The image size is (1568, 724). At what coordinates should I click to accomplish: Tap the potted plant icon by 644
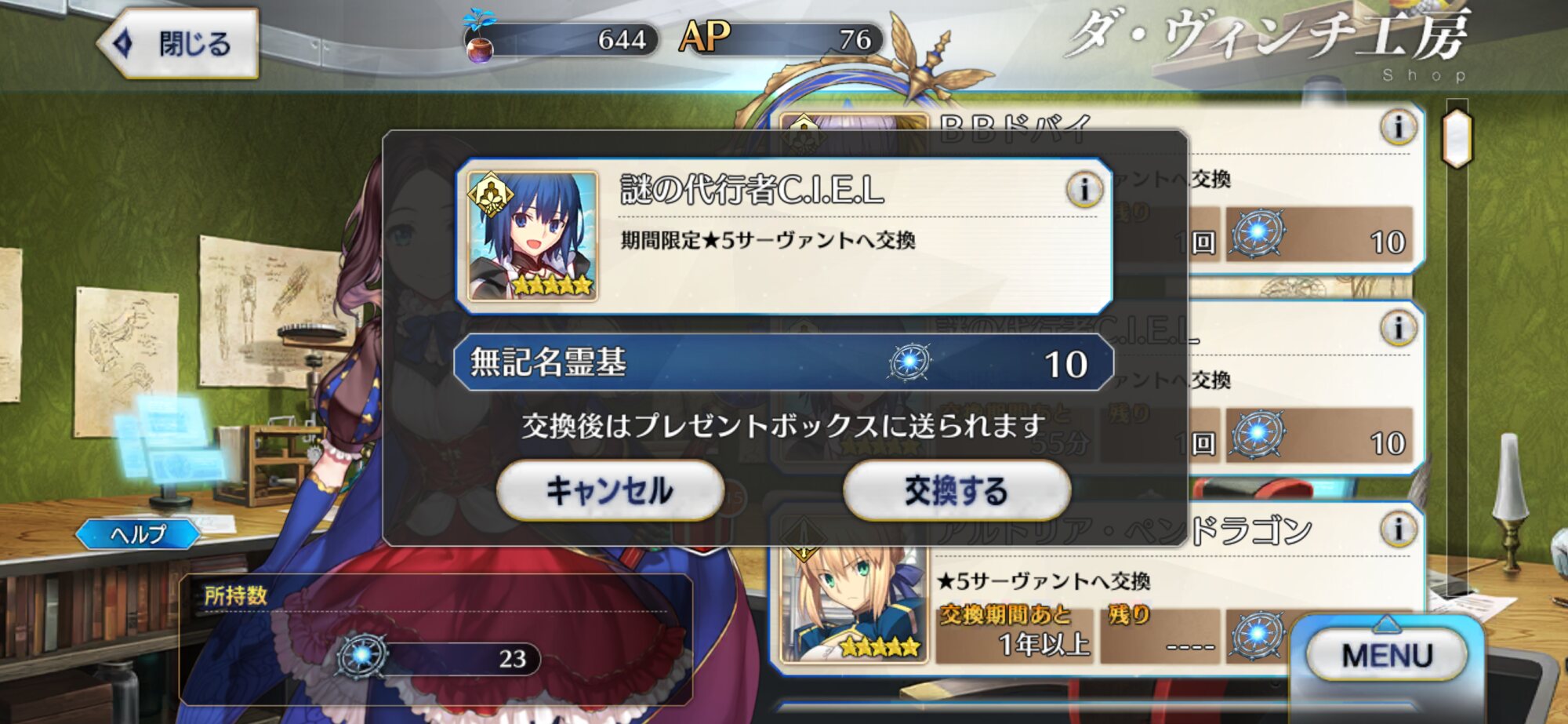[x=479, y=35]
